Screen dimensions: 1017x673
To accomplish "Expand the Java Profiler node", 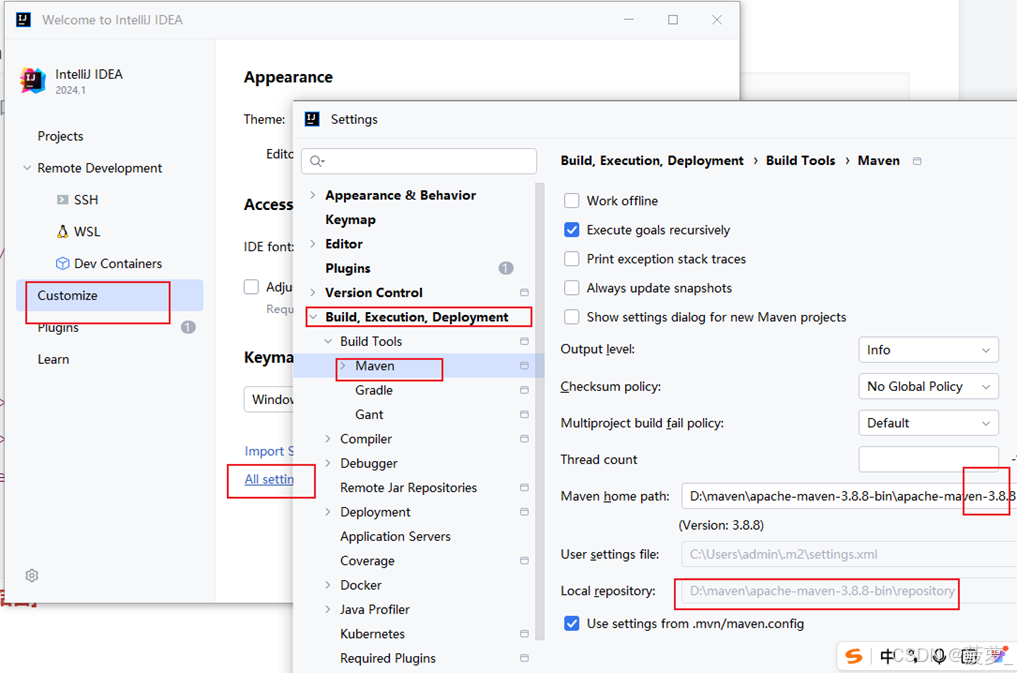I will (x=328, y=609).
